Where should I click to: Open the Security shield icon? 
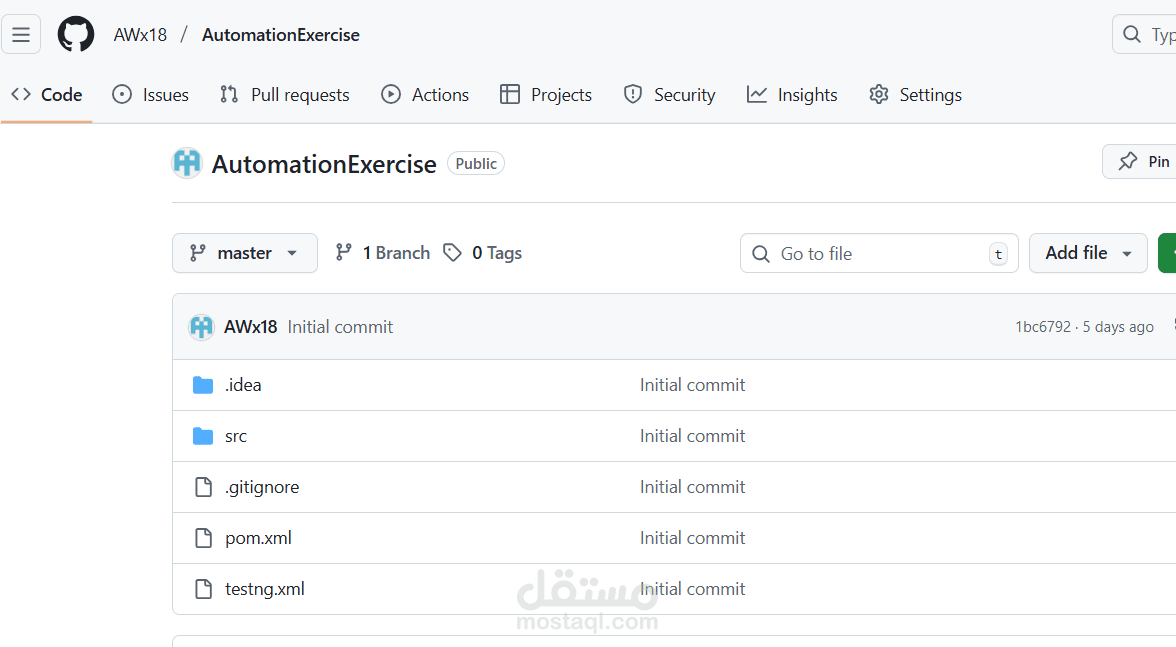[x=632, y=94]
